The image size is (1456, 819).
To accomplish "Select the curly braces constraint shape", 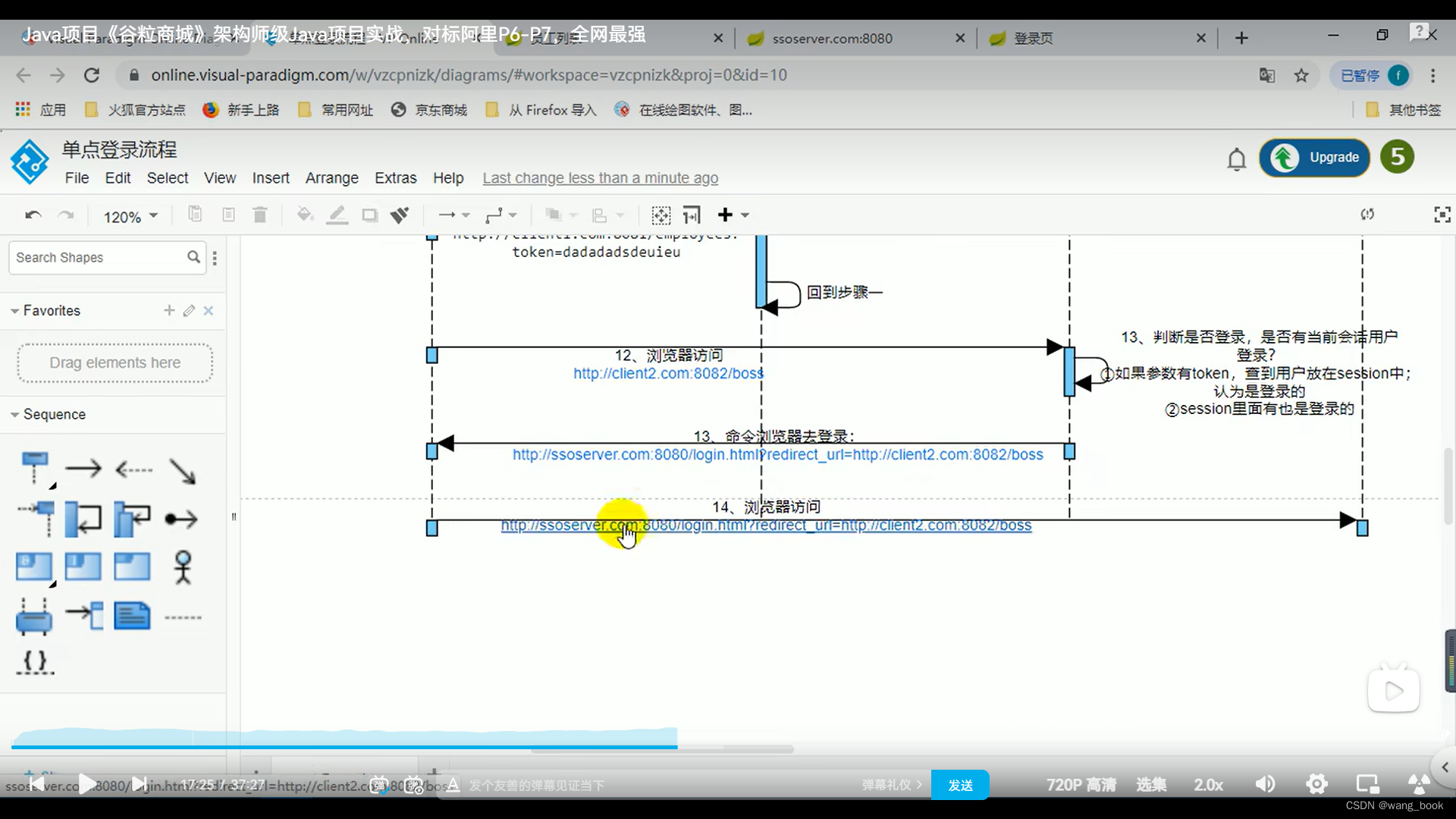I will point(35,661).
